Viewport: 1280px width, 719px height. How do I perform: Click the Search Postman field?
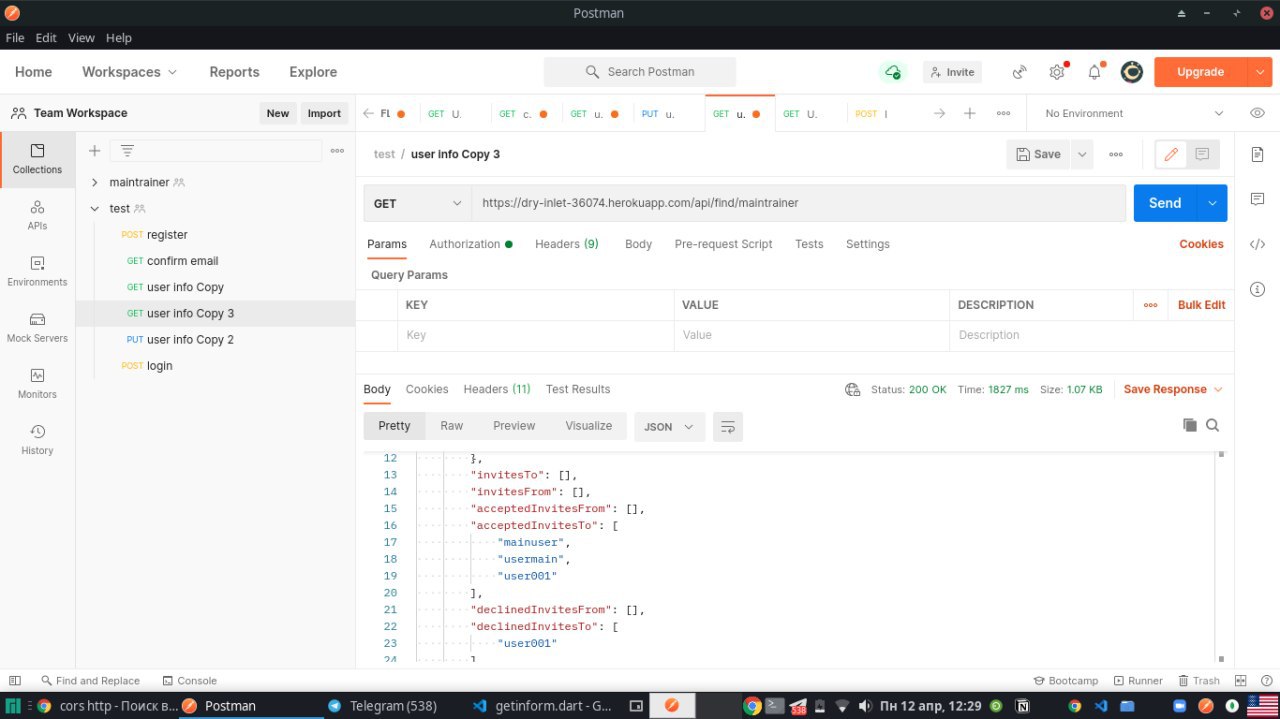[640, 72]
